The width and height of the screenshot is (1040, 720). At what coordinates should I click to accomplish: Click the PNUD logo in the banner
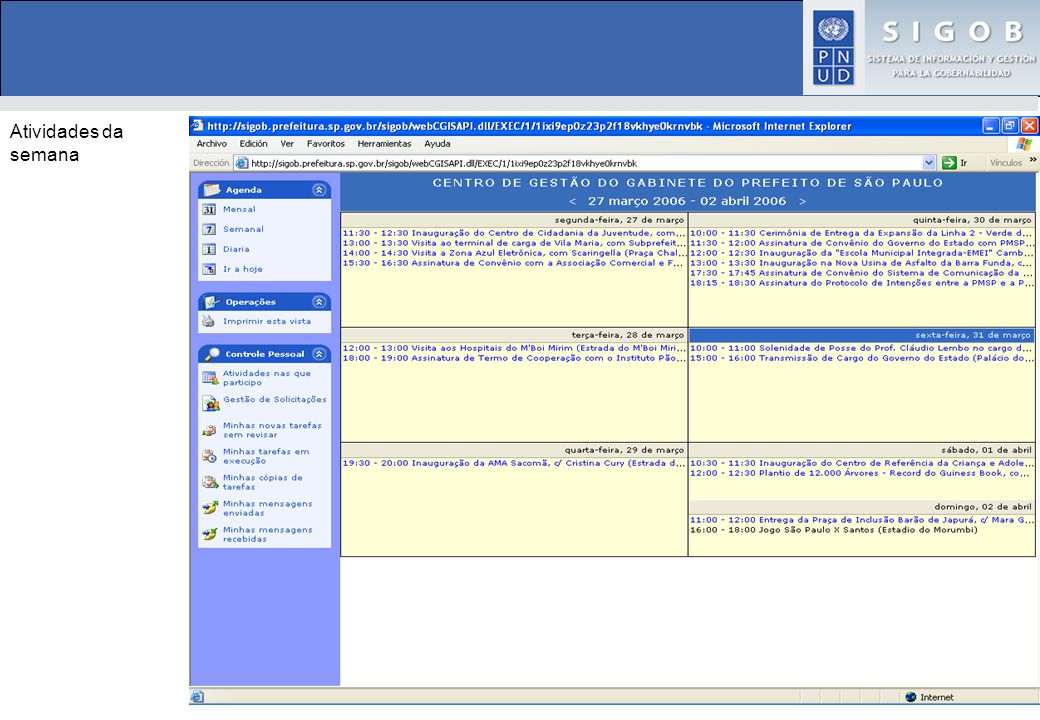[x=833, y=48]
